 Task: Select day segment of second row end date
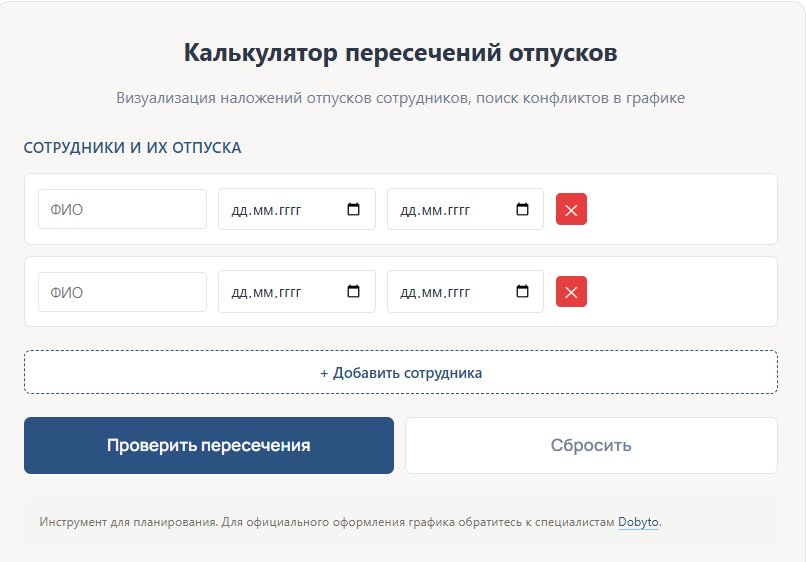[x=408, y=293]
